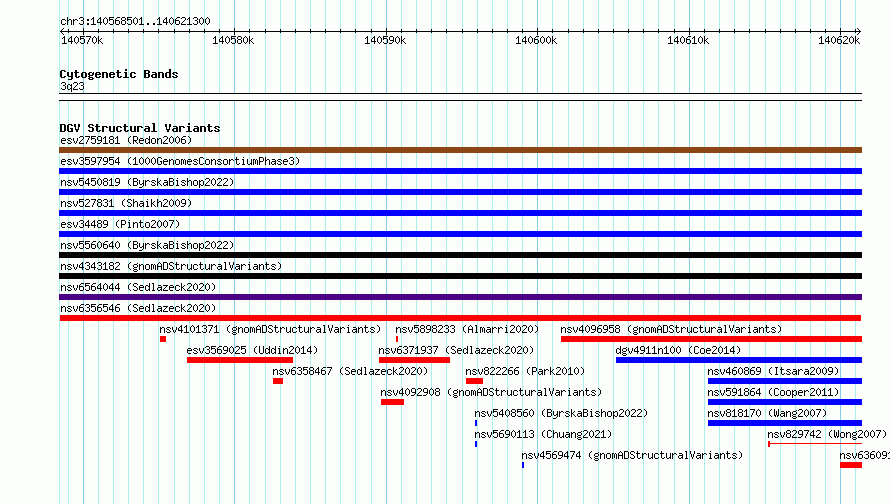Open nsv4096958 (gnomADStructuralVariants) label
This screenshot has height=504, width=890.
671,329
